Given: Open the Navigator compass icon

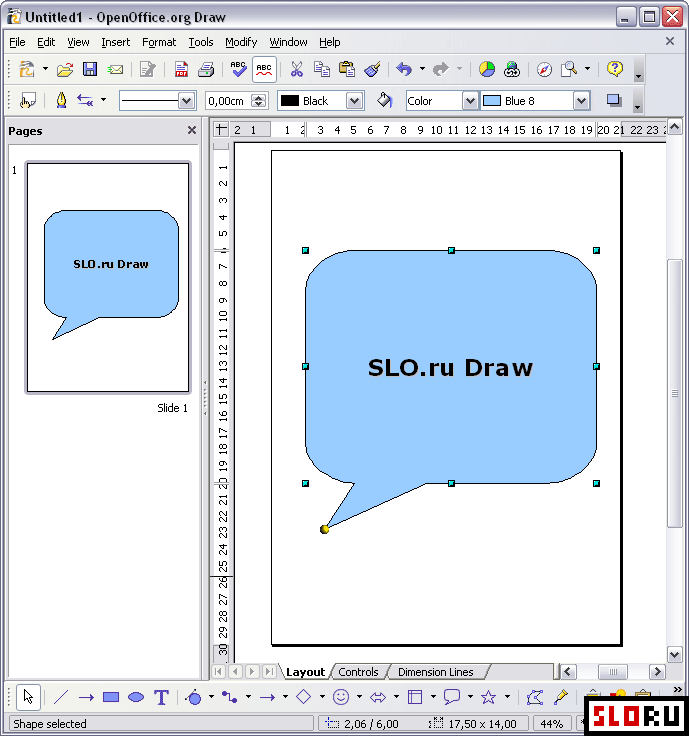Looking at the screenshot, I should (x=544, y=69).
